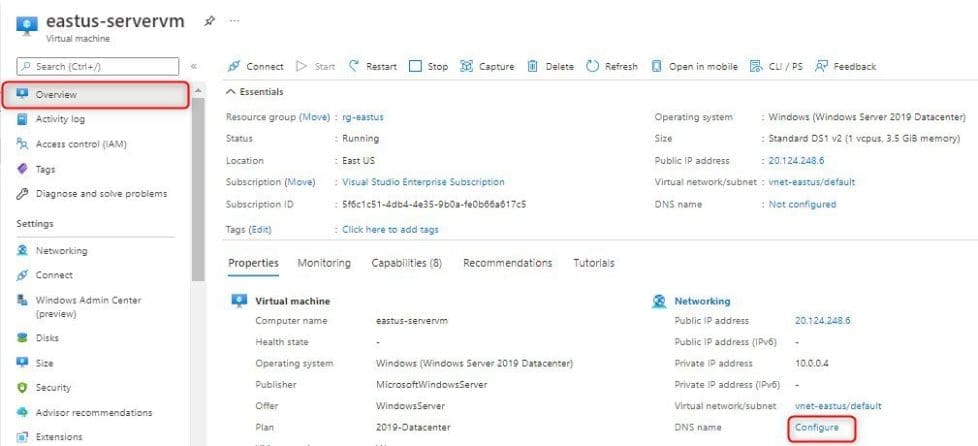
Task: Click the Networking section globe icon
Action: tap(659, 301)
